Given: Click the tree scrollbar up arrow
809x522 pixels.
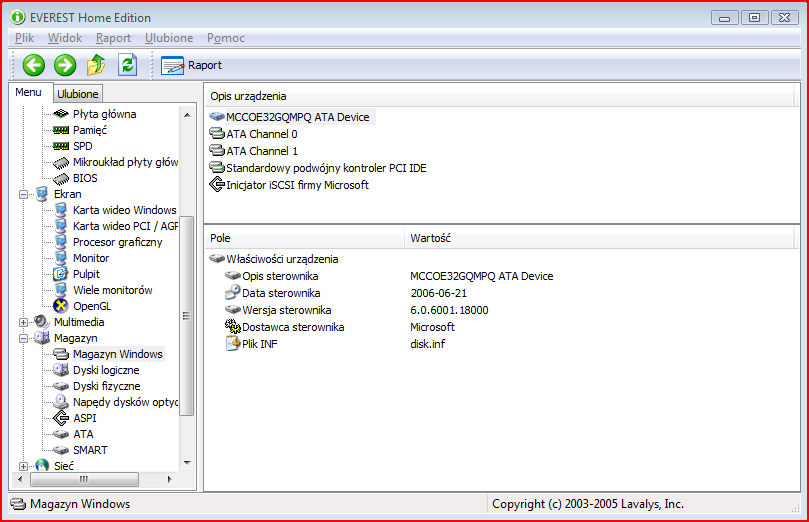Looking at the screenshot, I should tap(187, 115).
